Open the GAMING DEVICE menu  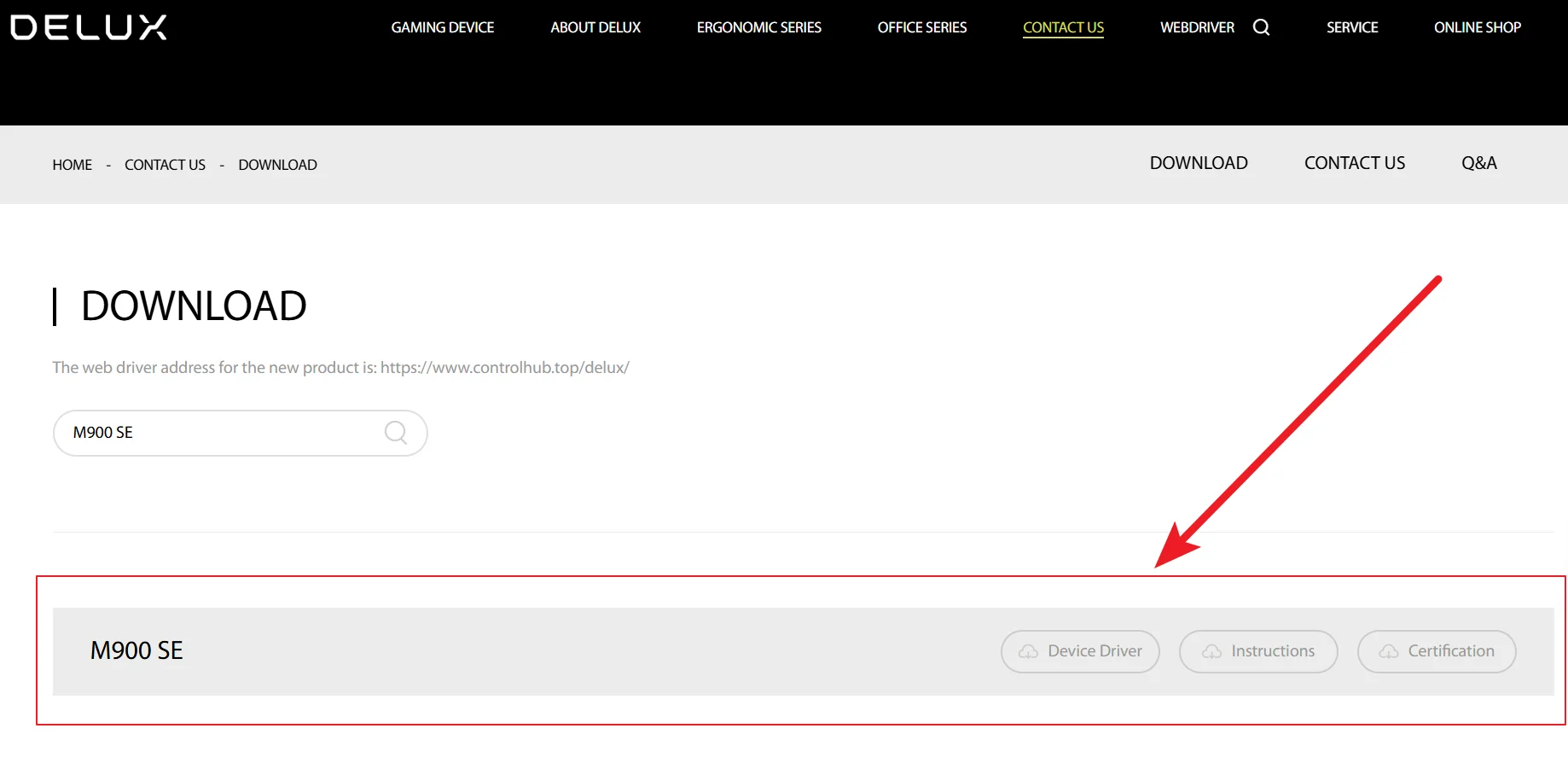click(x=443, y=27)
